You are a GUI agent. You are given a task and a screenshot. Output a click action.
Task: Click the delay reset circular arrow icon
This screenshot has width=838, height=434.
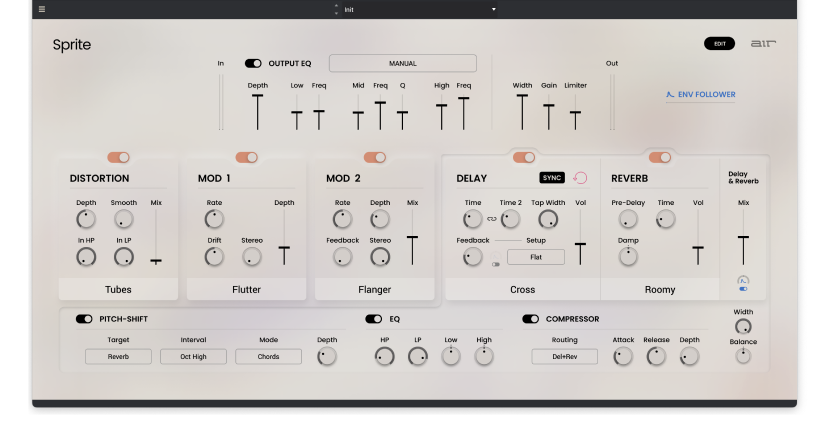tap(580, 178)
